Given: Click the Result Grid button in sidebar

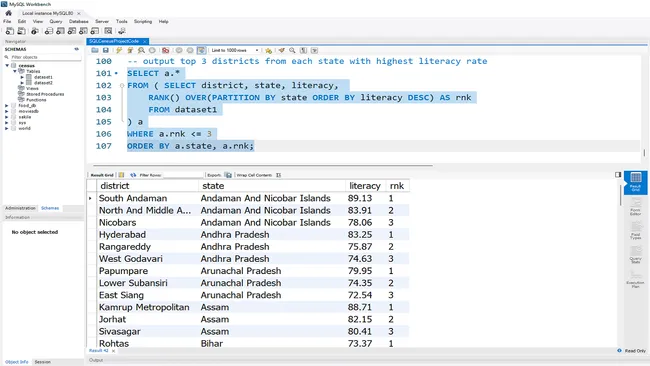Looking at the screenshot, I should pos(635,182).
